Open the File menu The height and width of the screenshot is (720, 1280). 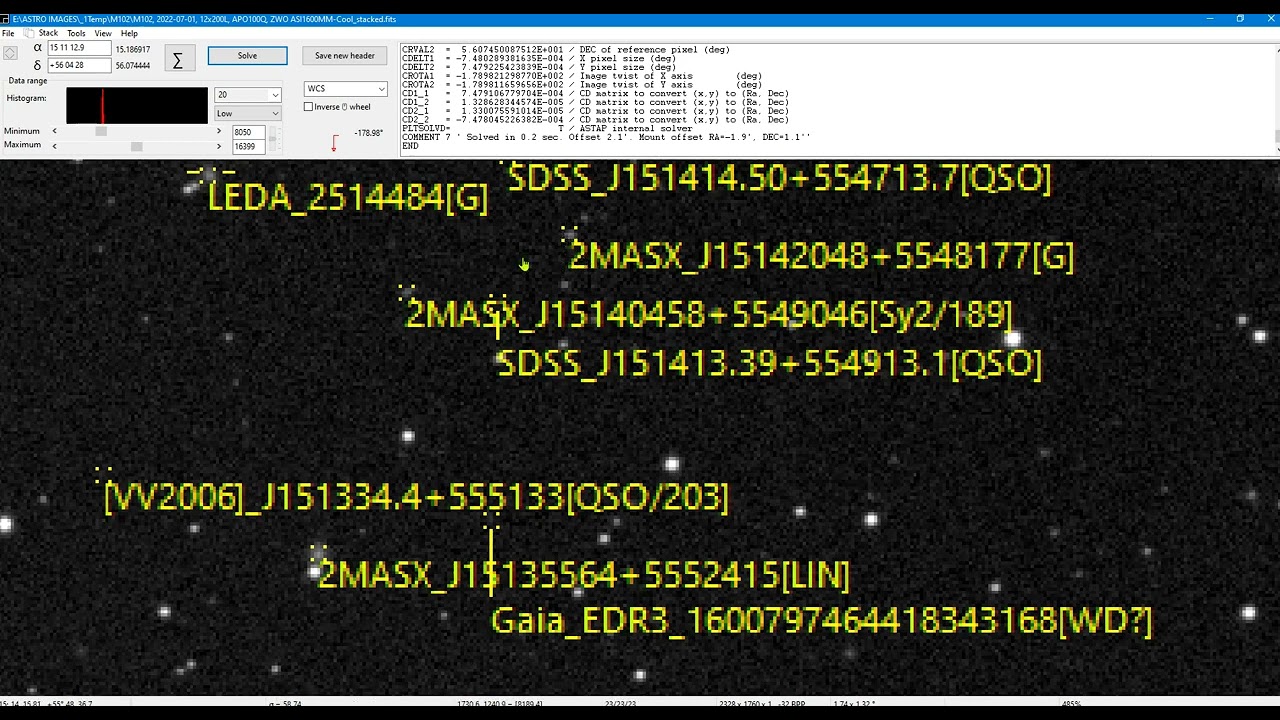coord(8,33)
